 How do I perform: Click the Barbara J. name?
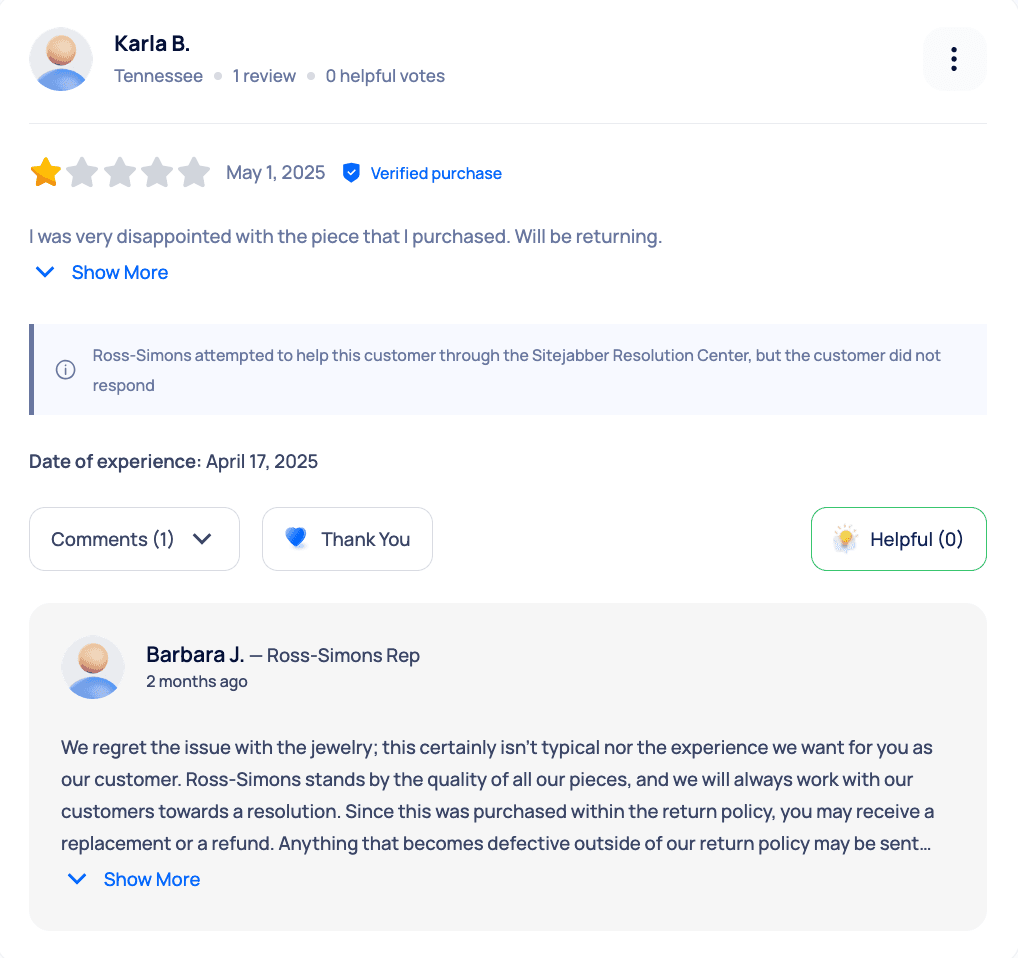pos(195,655)
